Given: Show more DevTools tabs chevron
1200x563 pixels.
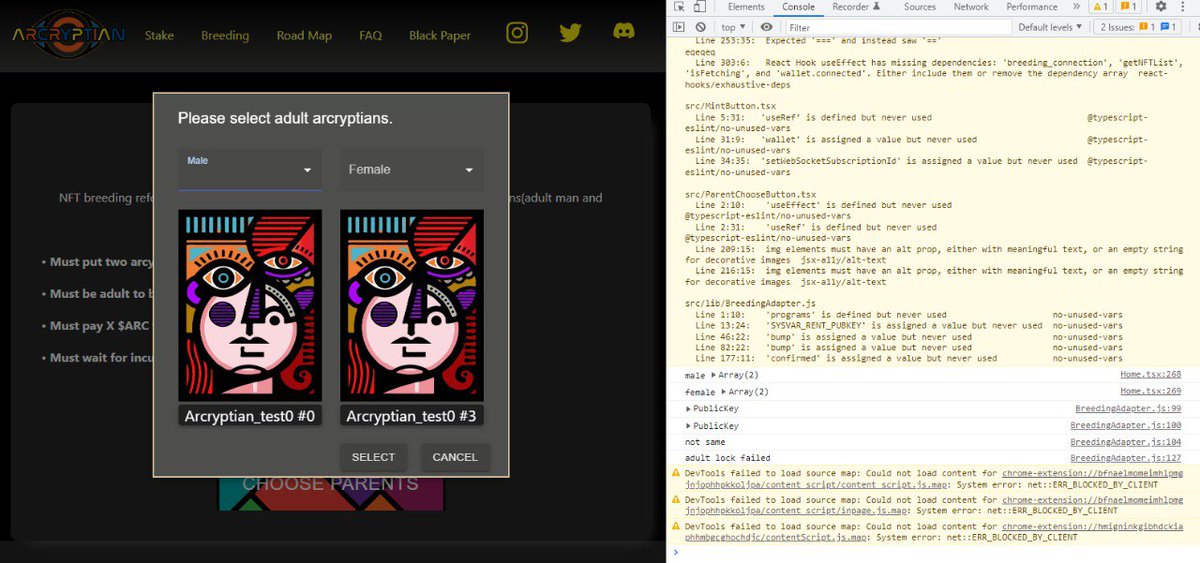Looking at the screenshot, I should [x=1076, y=7].
